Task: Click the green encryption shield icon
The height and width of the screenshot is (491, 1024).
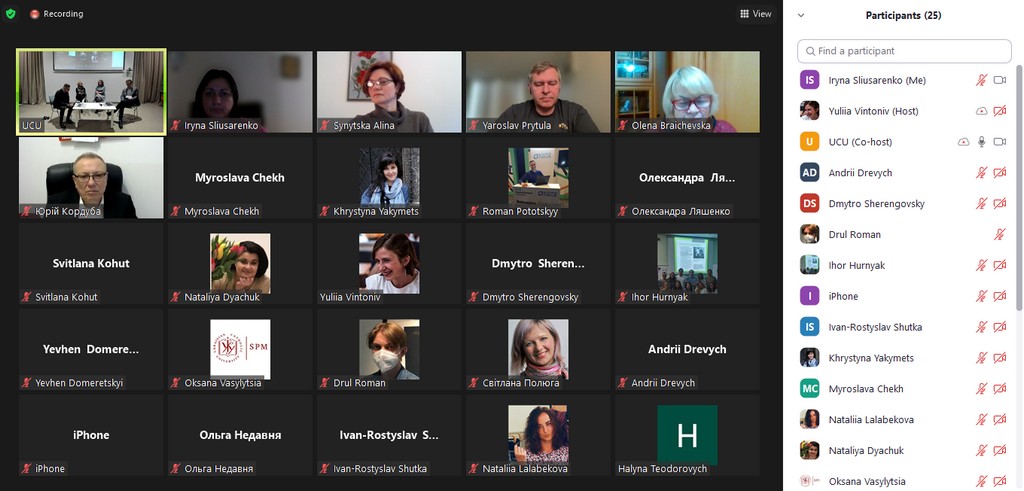Action: pos(11,14)
